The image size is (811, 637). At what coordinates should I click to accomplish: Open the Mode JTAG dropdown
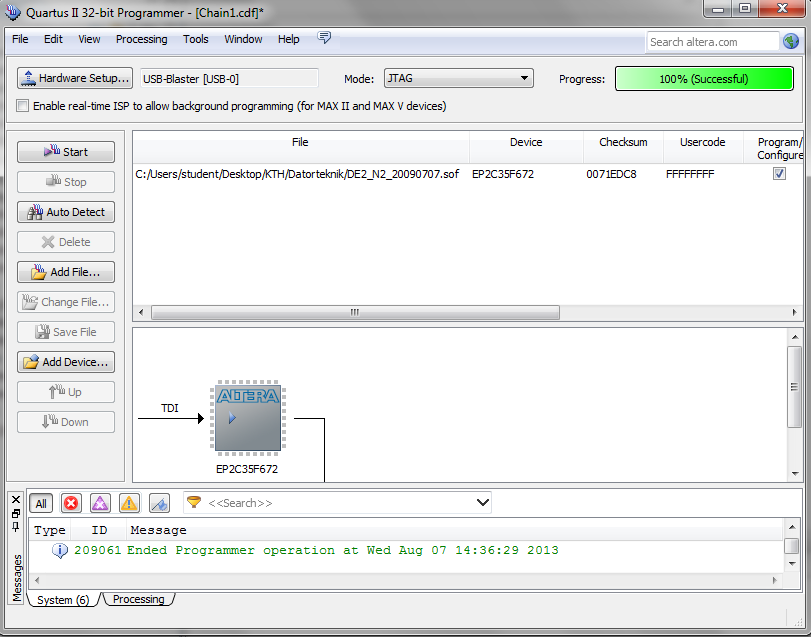coord(459,79)
